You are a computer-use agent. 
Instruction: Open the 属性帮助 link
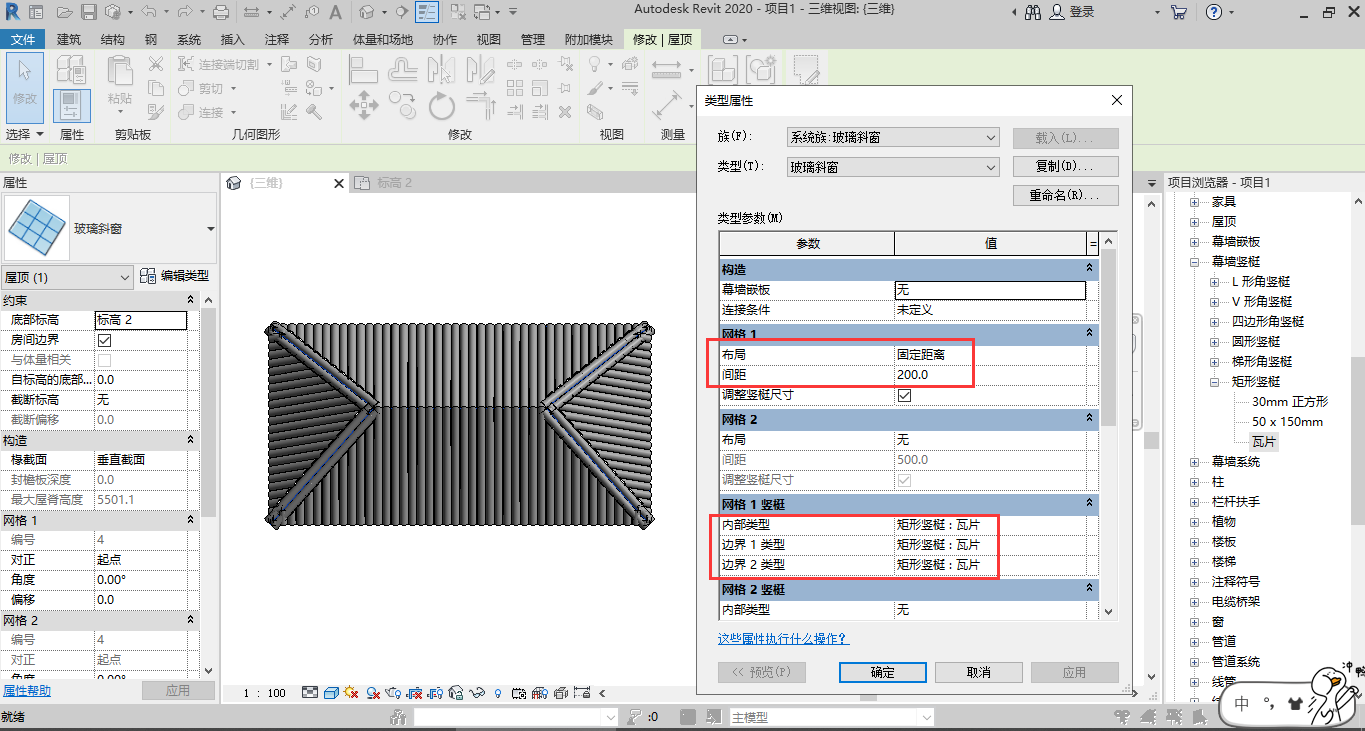[27, 690]
